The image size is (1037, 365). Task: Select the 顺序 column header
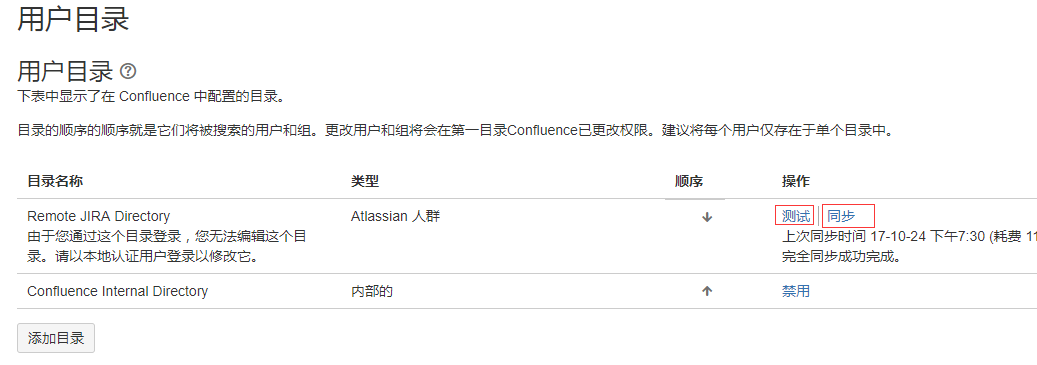tap(688, 181)
